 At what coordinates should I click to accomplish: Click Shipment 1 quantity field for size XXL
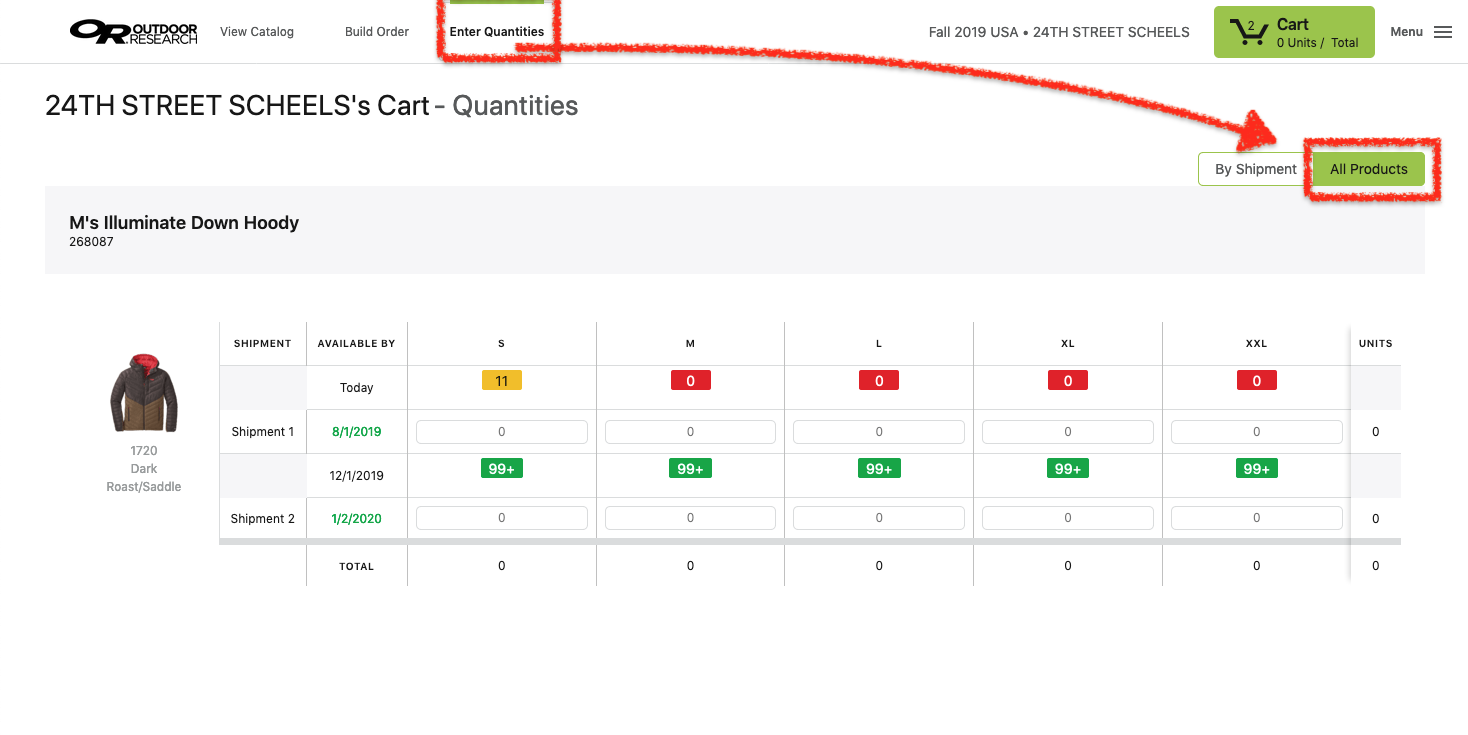(x=1256, y=432)
